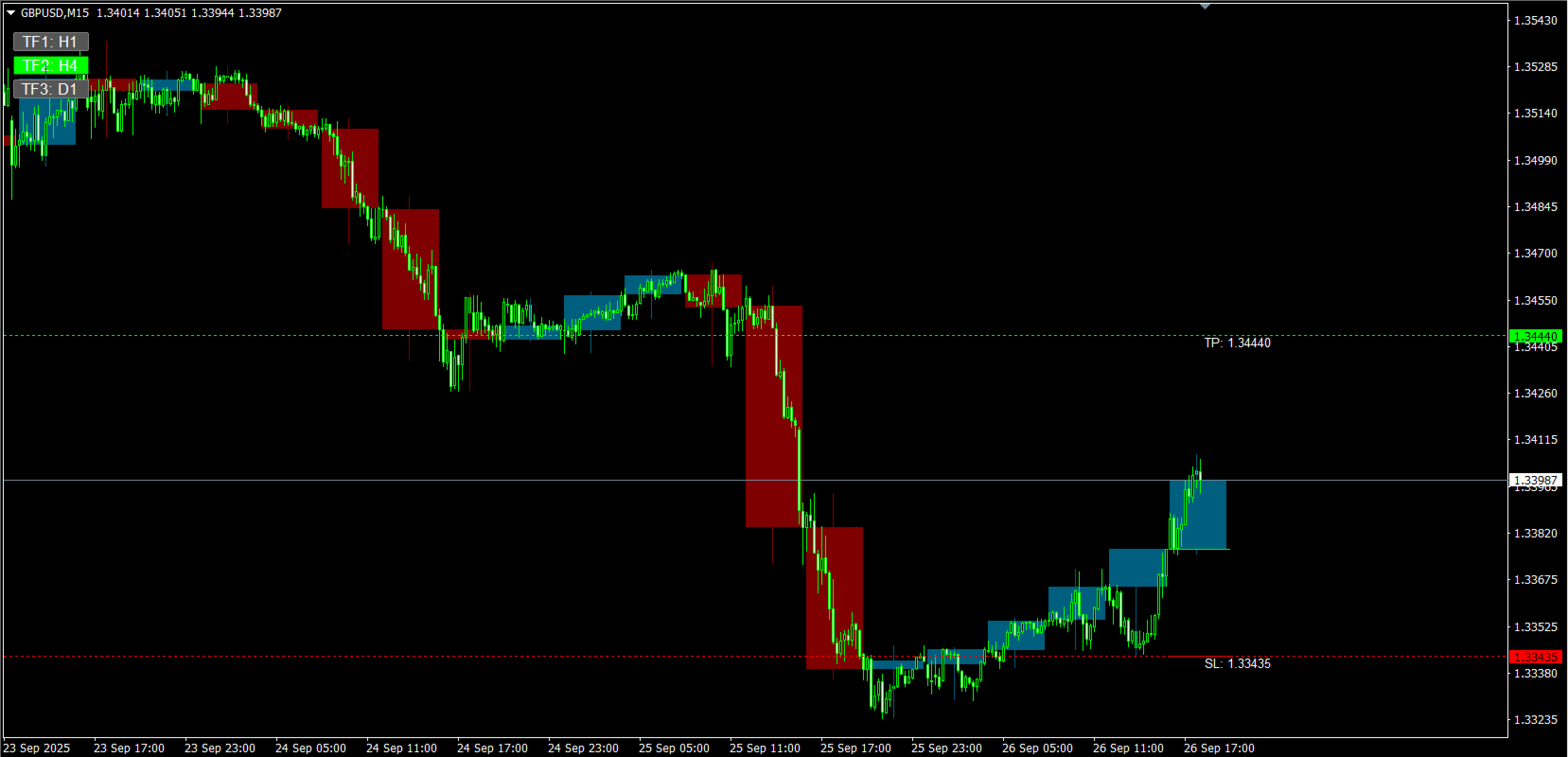Click the tallest red H4 candle box
The width and height of the screenshot is (1568, 757).
click(x=774, y=416)
